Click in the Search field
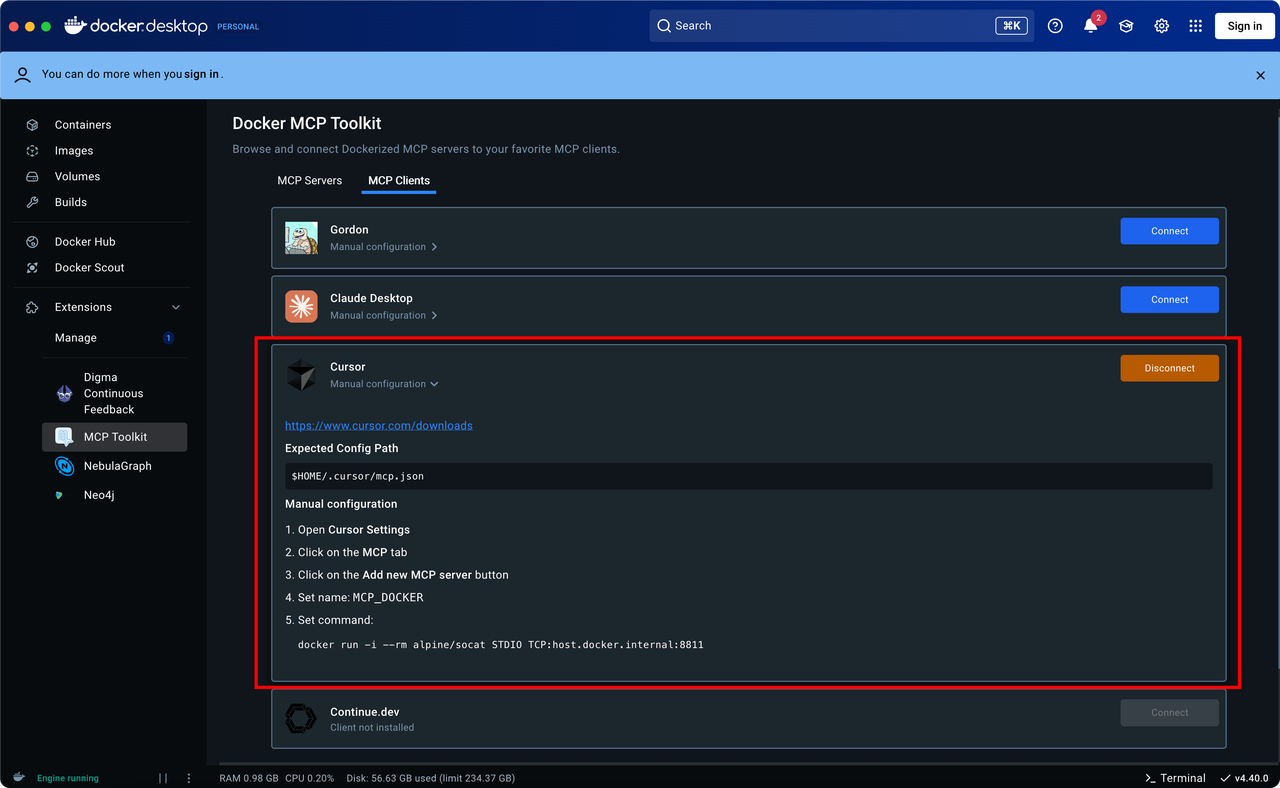1280x788 pixels. click(841, 26)
